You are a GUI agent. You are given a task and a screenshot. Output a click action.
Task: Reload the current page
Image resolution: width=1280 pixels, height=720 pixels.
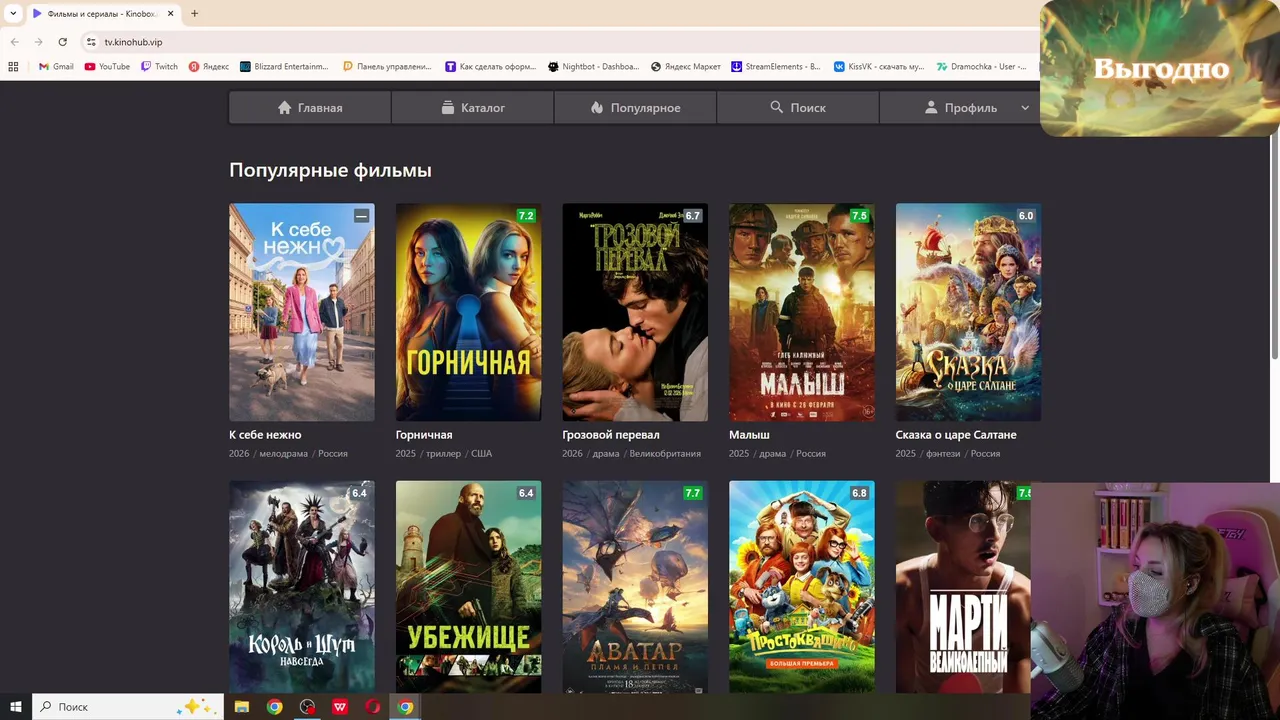coord(62,42)
